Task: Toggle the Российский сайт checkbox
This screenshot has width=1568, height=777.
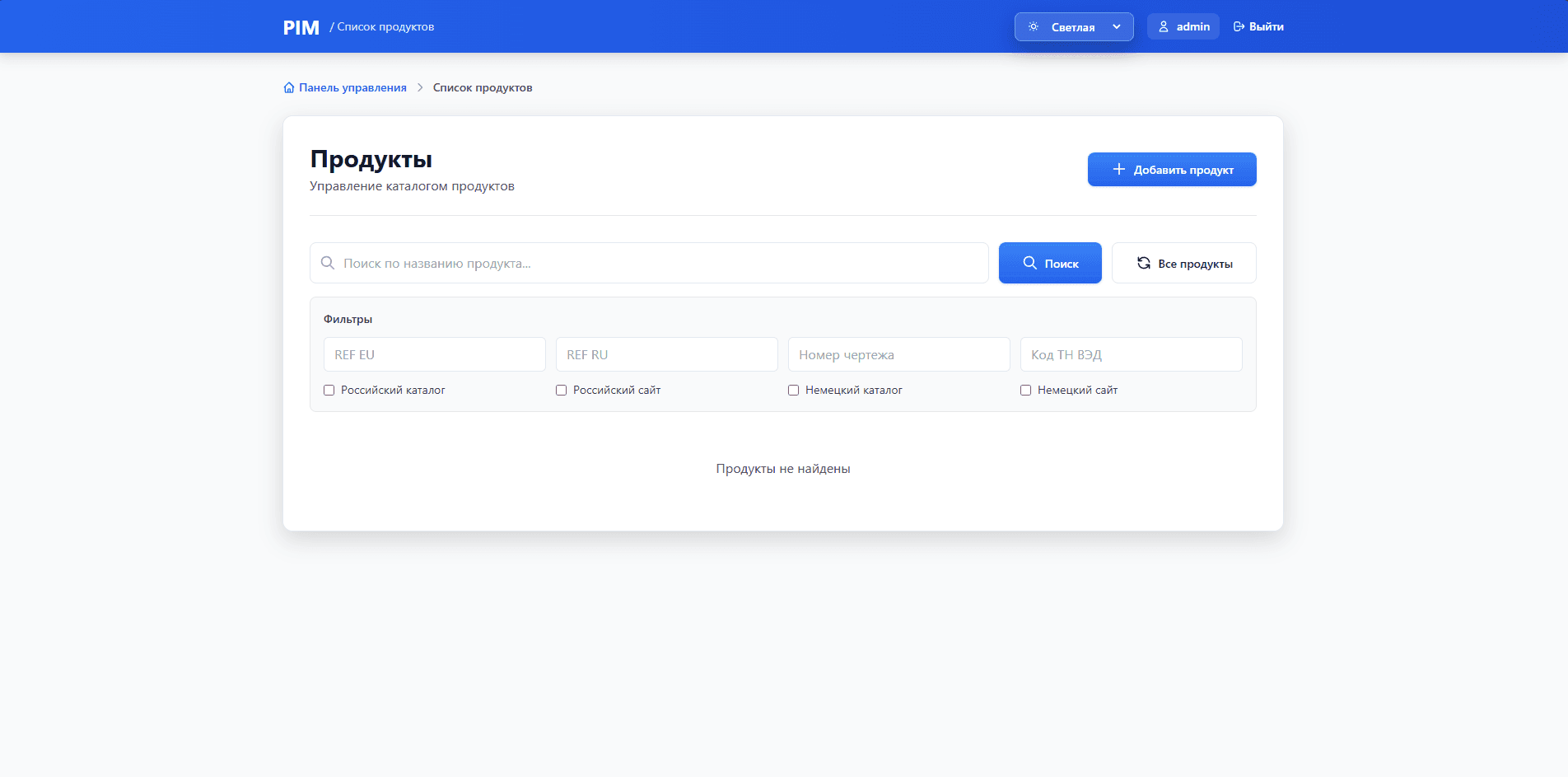Action: 562,391
